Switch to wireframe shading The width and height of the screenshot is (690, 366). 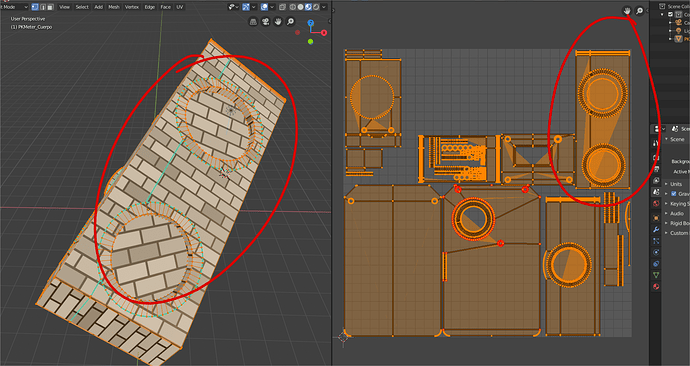(293, 7)
